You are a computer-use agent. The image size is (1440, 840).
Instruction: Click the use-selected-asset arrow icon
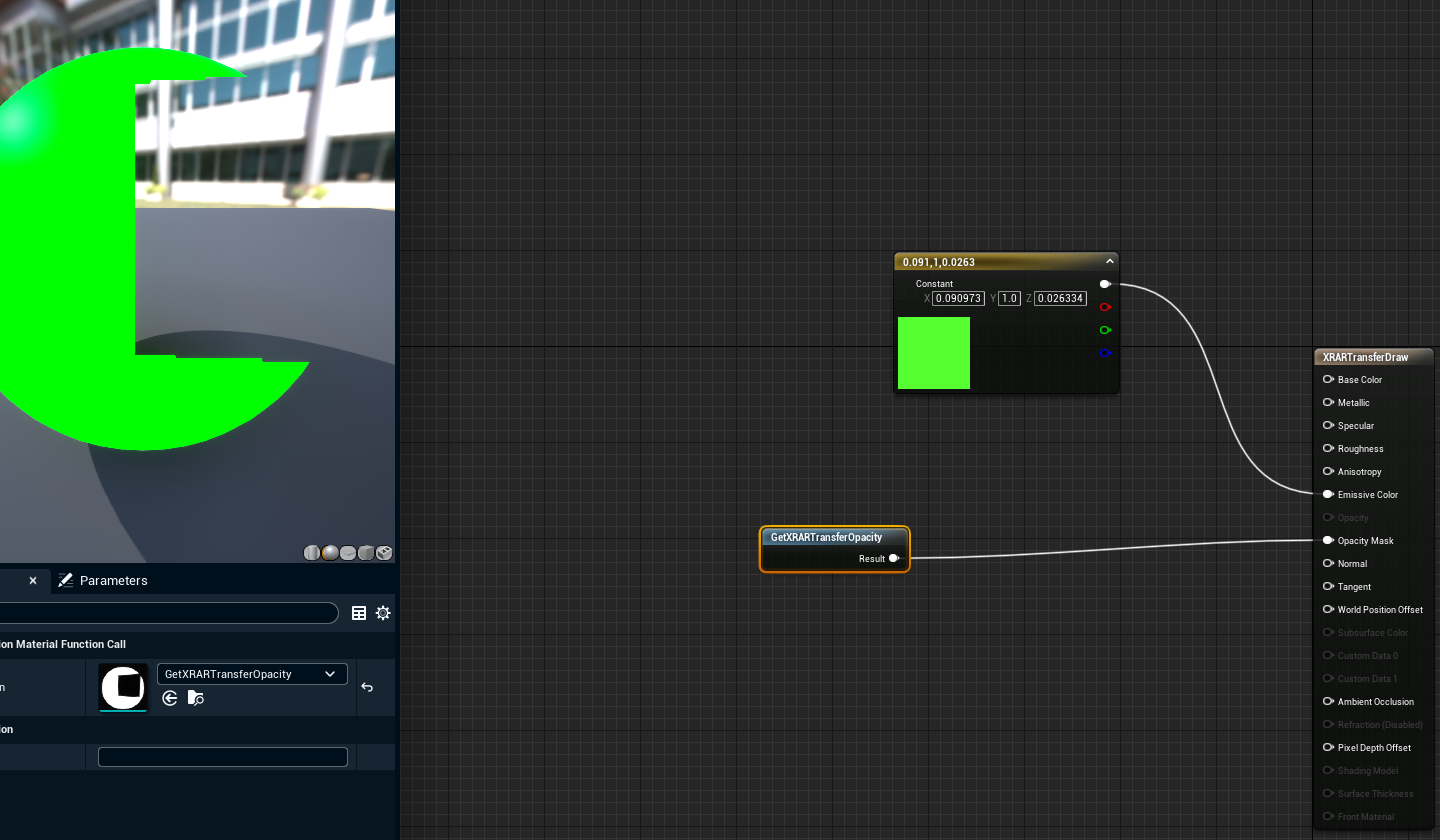[x=170, y=698]
